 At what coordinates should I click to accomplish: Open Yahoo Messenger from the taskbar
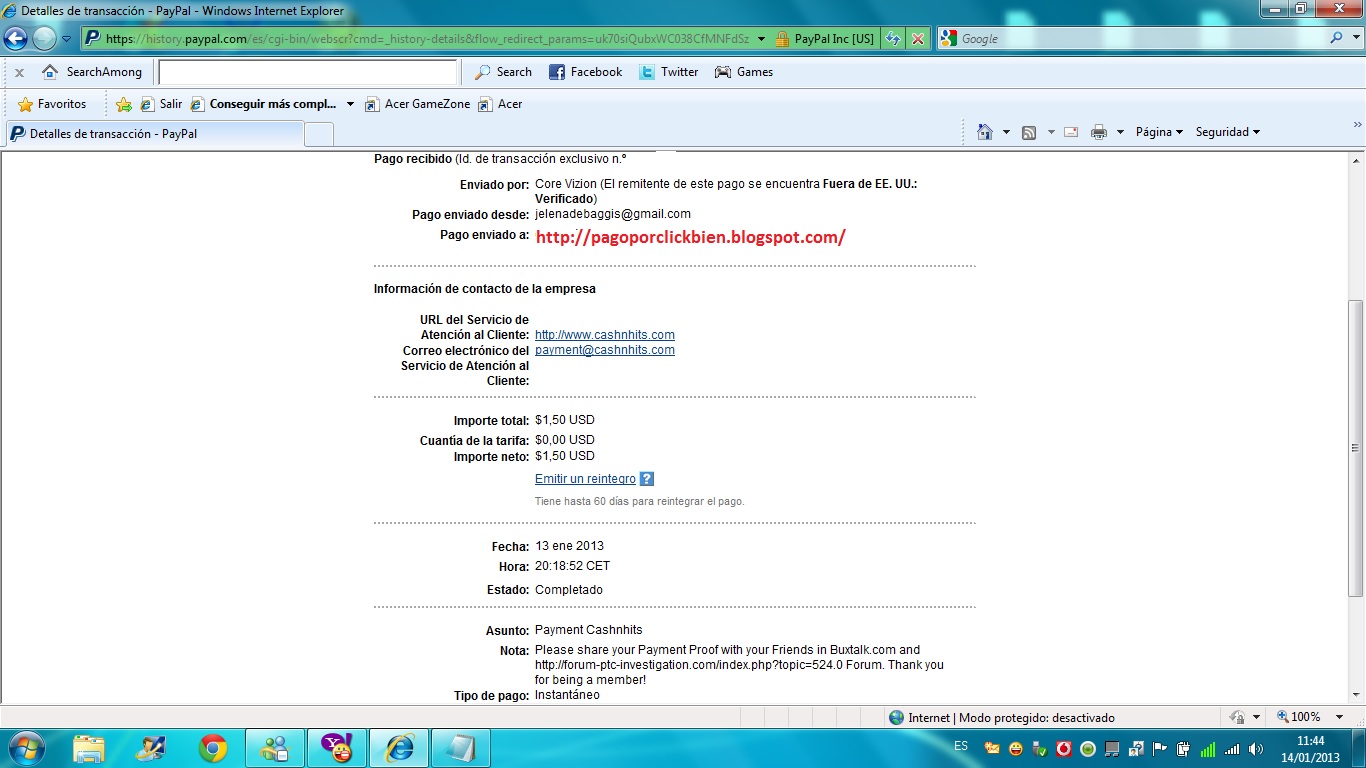pyautogui.click(x=337, y=748)
